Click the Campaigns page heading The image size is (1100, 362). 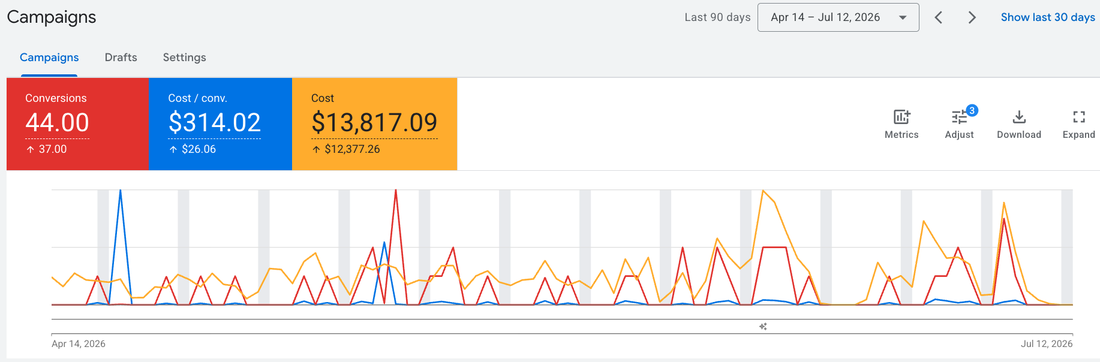pos(52,18)
